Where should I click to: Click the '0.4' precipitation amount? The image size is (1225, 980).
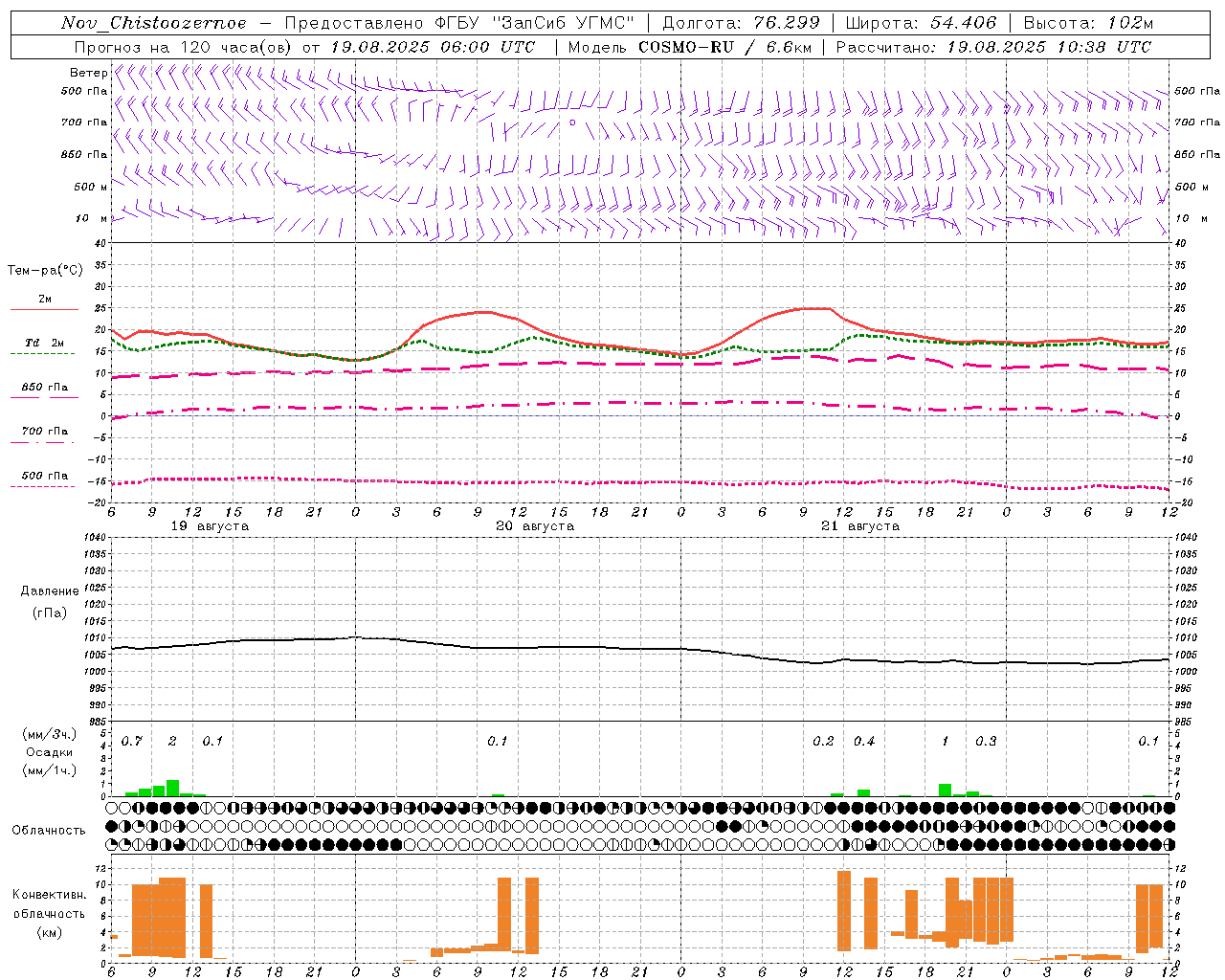(x=864, y=742)
